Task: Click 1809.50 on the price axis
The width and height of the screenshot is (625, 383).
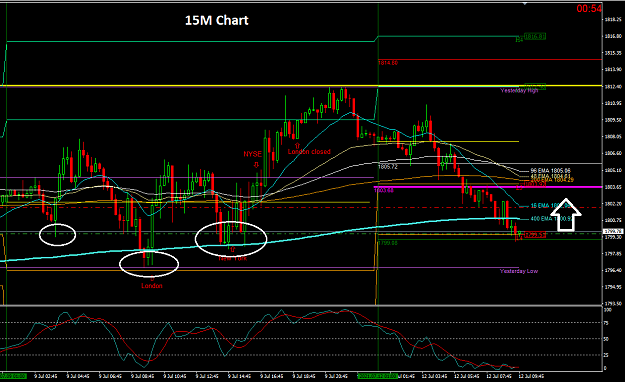Action: tap(613, 120)
